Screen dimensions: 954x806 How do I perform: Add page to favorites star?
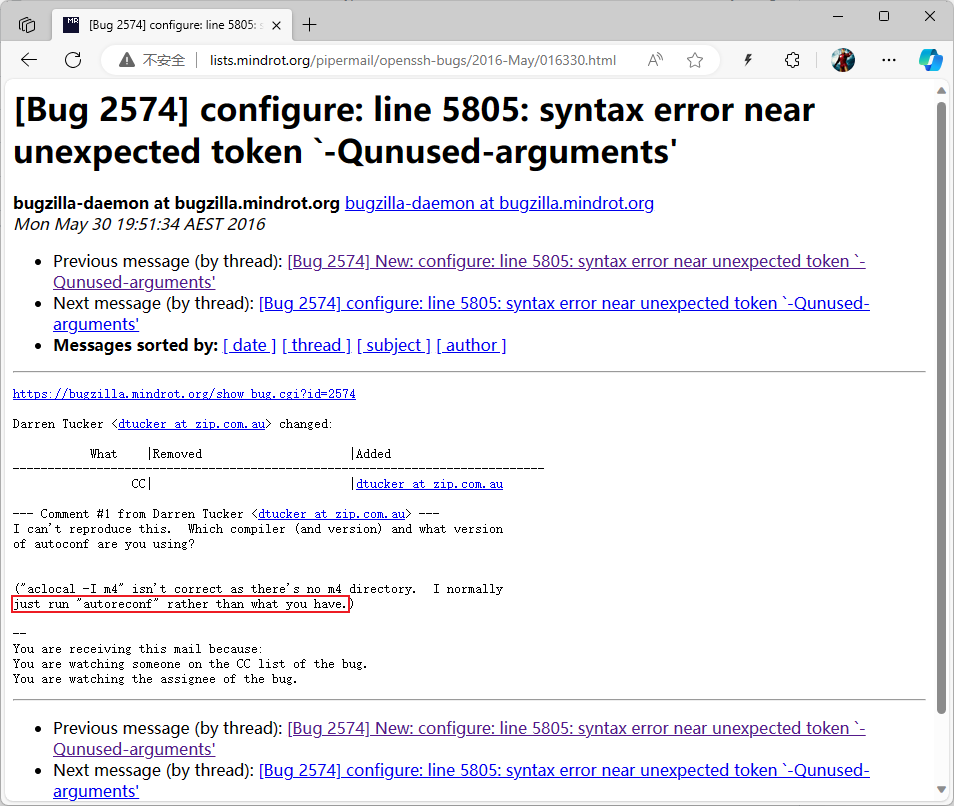pyautogui.click(x=695, y=60)
